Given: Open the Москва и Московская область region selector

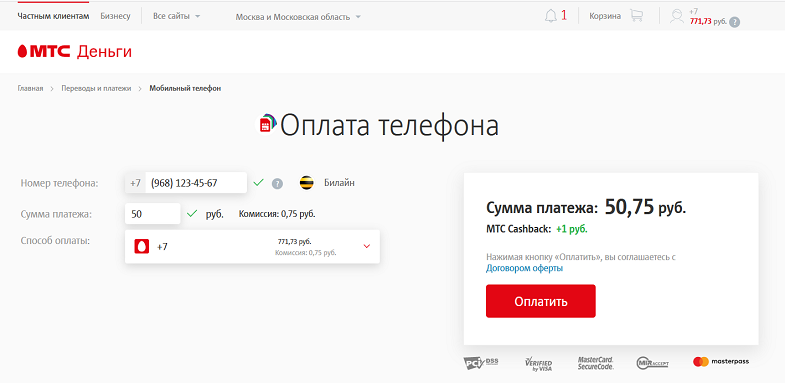Looking at the screenshot, I should point(298,17).
